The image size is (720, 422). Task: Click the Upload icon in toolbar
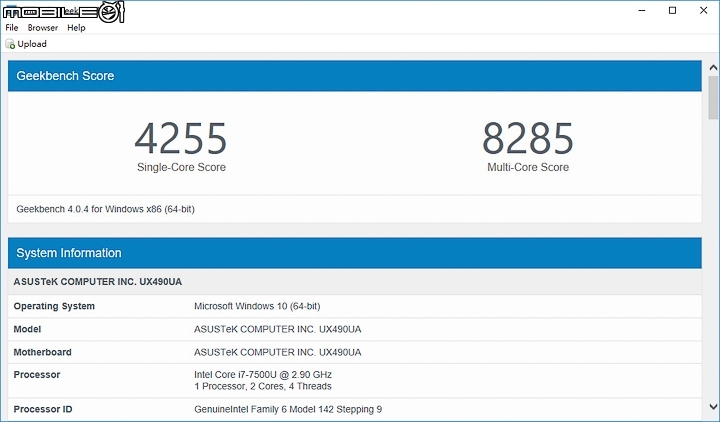coord(10,44)
